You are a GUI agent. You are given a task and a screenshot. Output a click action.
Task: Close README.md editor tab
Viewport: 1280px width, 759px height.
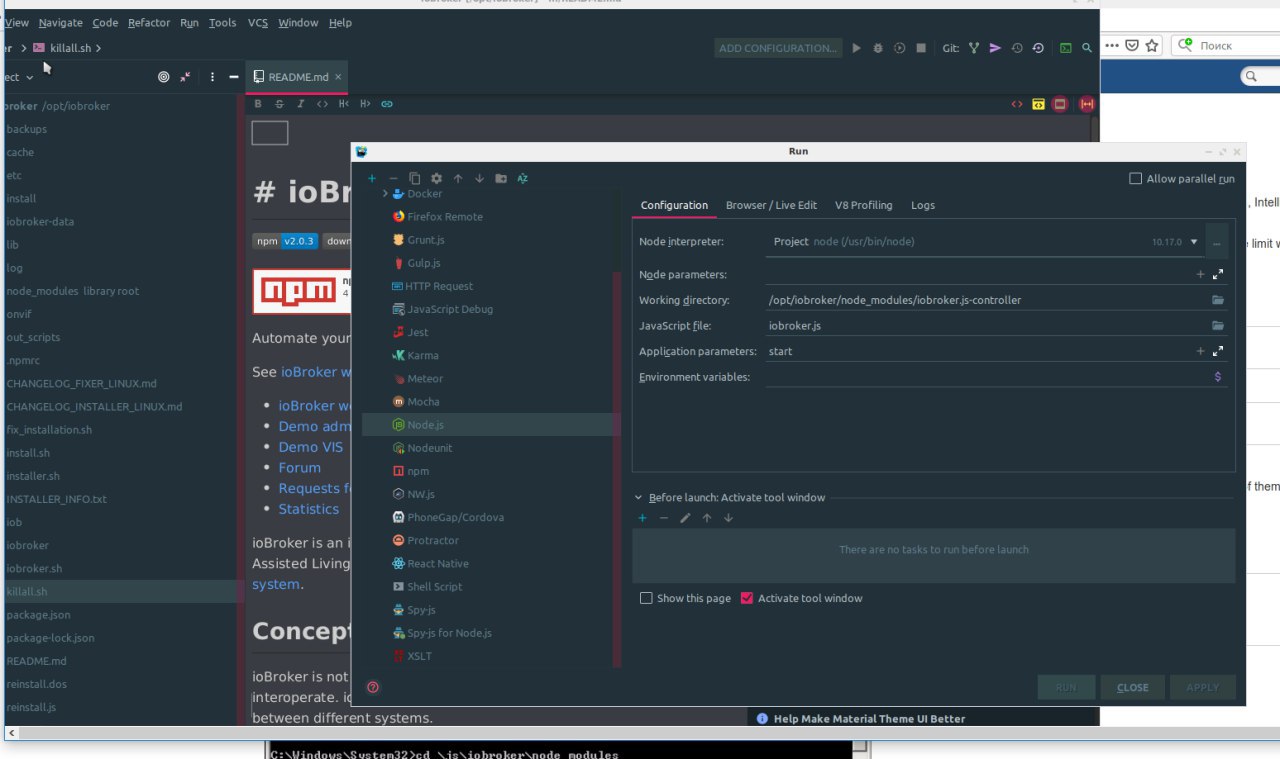tap(338, 77)
